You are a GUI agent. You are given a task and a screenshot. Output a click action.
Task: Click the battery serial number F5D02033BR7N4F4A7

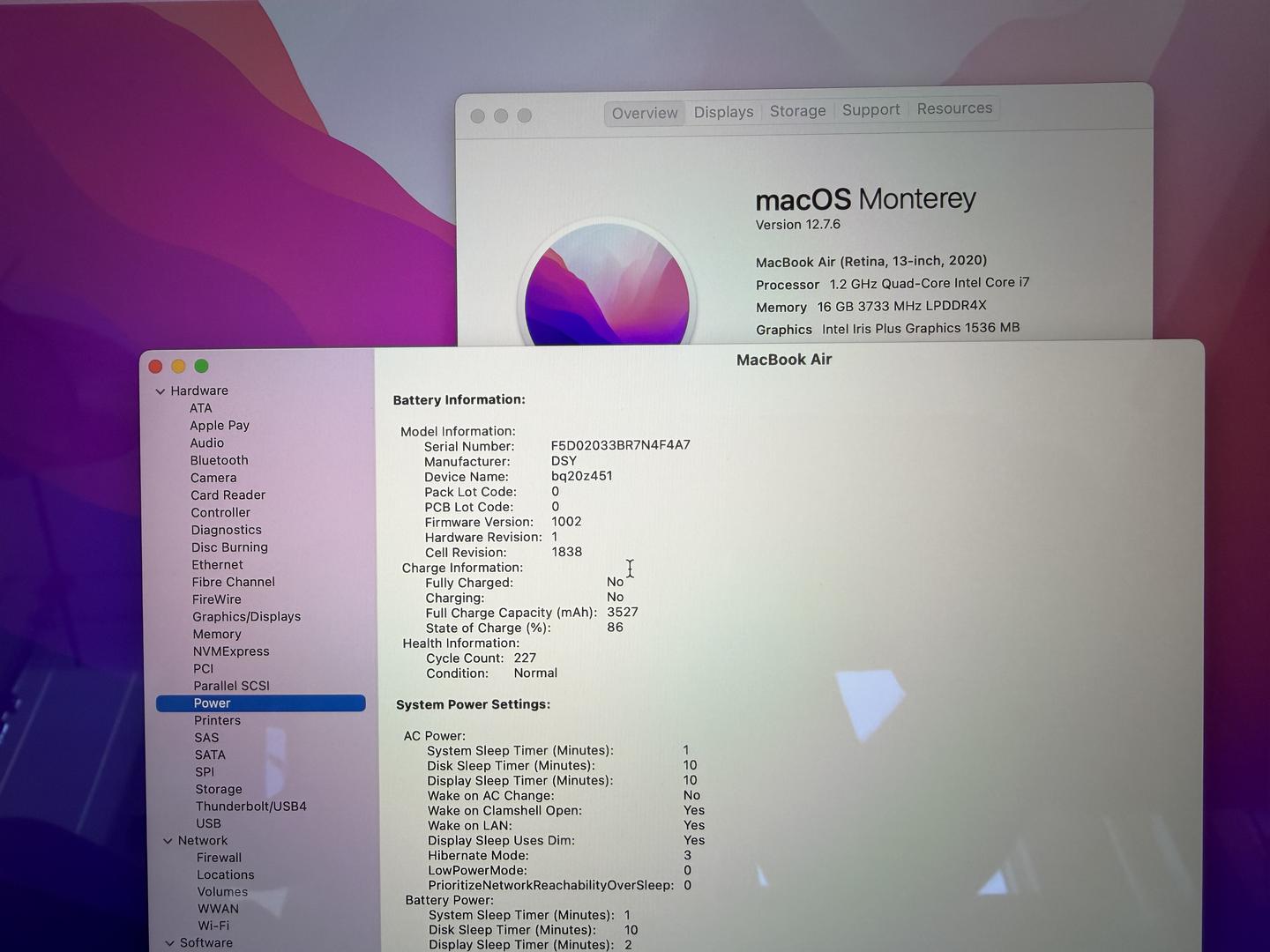pos(621,445)
